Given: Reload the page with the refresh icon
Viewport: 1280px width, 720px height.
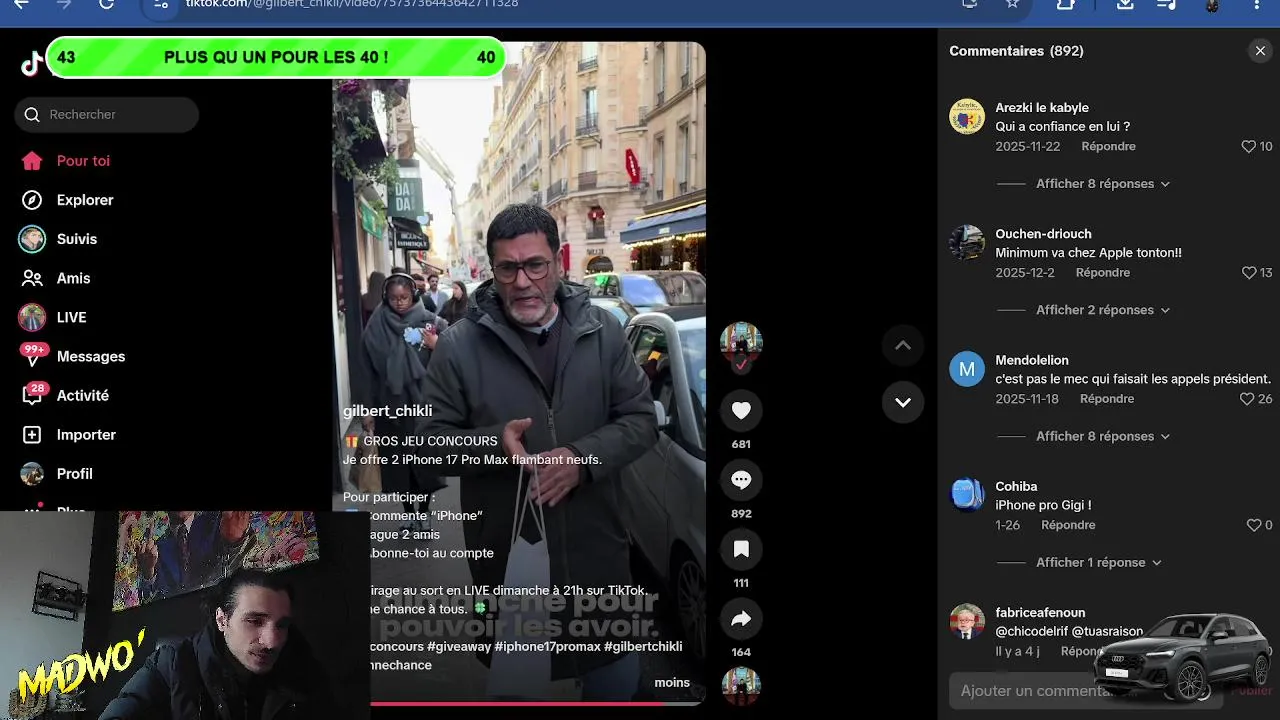Looking at the screenshot, I should [x=106, y=4].
